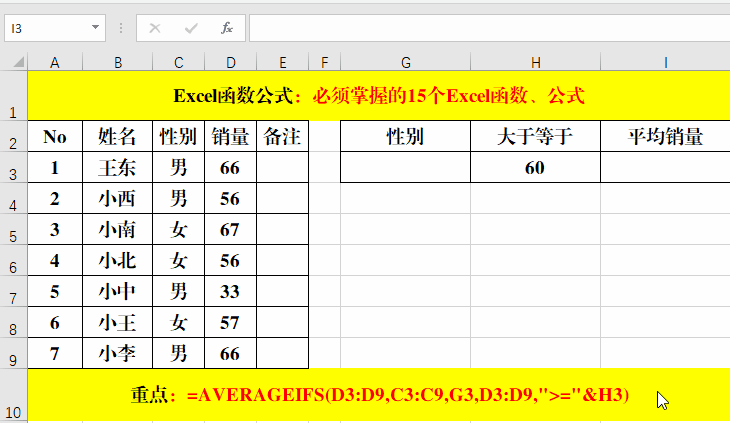Select the '姓名' header cell
The height and width of the screenshot is (423, 730).
click(x=117, y=136)
